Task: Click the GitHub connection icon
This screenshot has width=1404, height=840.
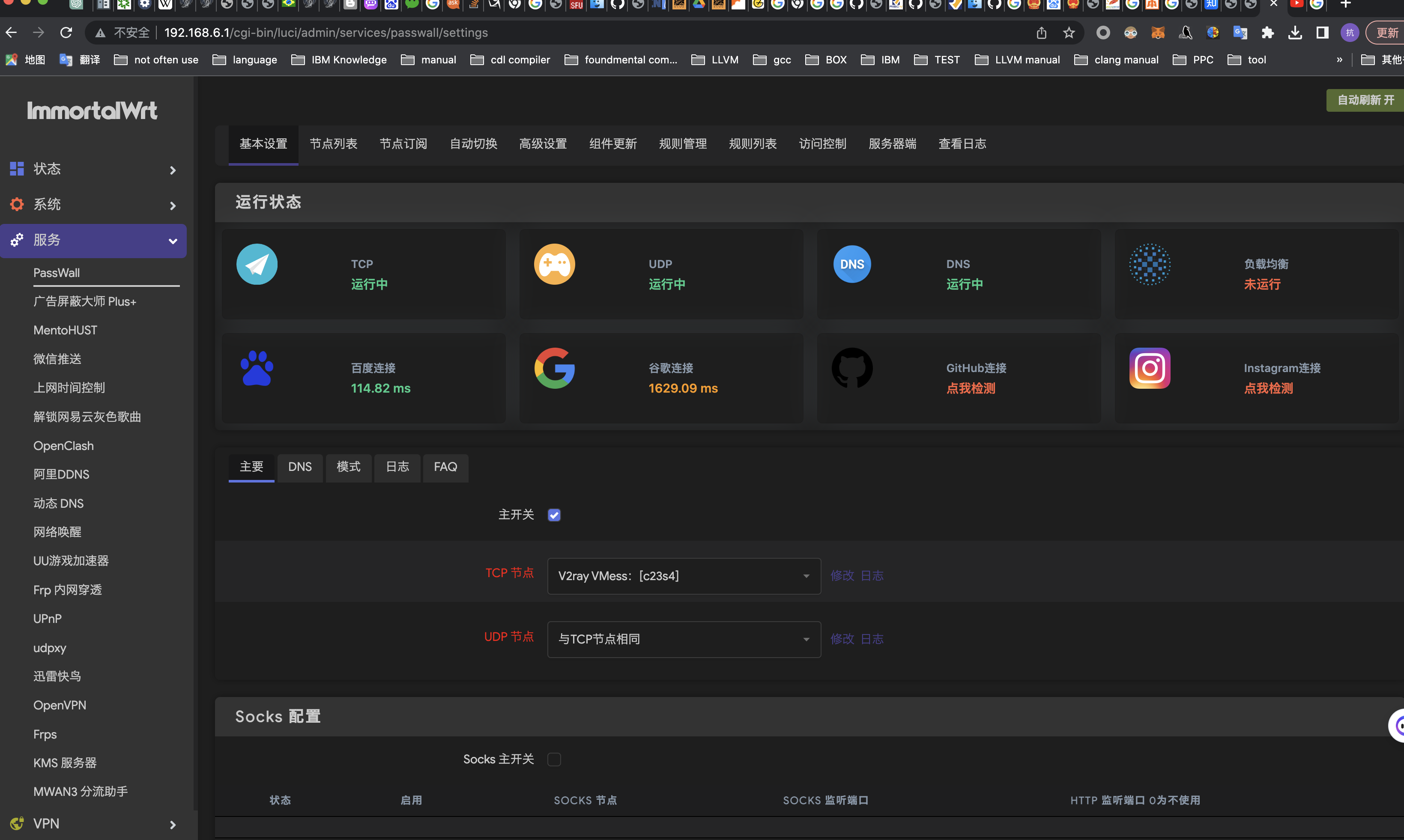Action: pos(851,369)
